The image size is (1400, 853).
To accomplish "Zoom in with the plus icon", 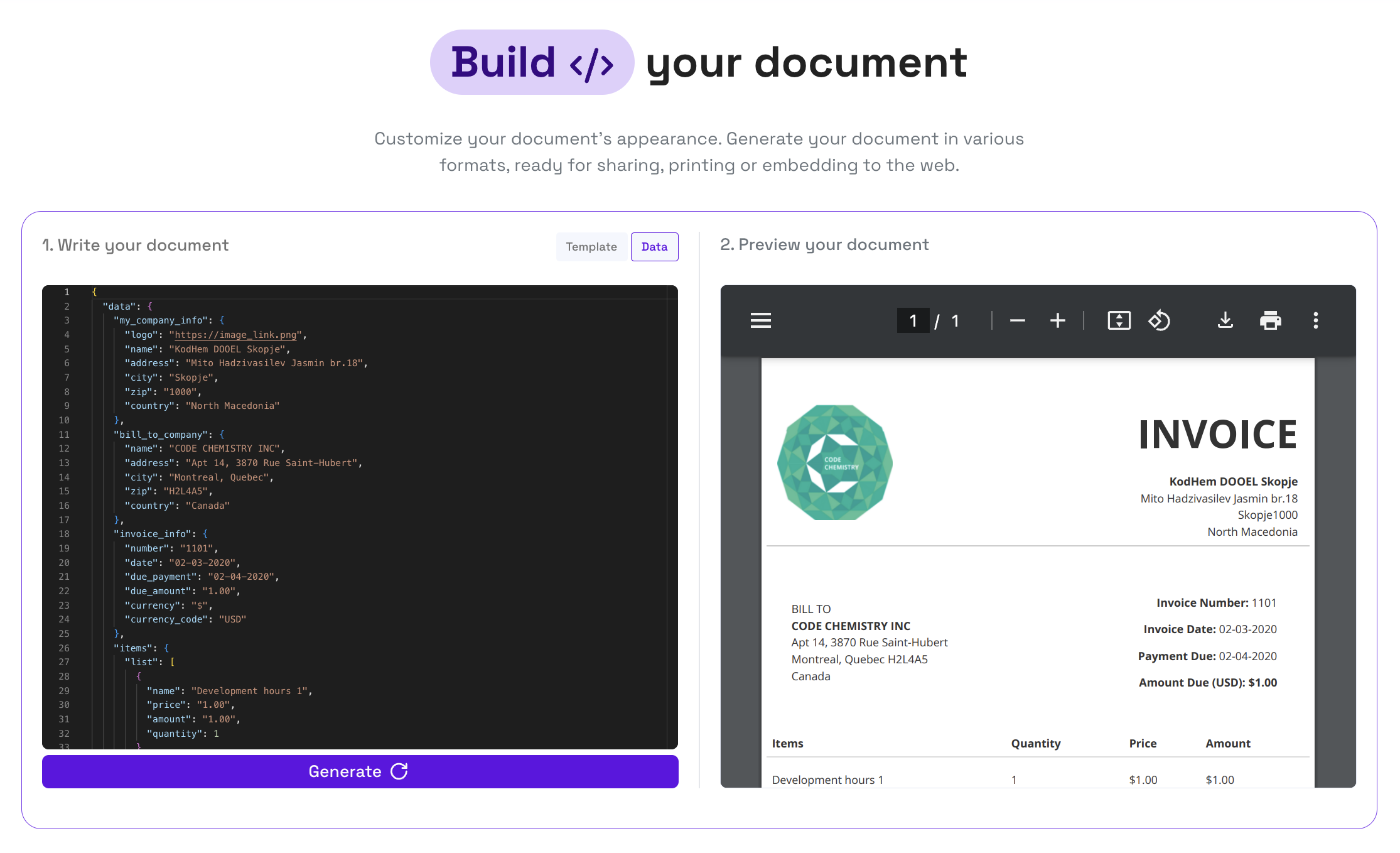I will (1057, 320).
